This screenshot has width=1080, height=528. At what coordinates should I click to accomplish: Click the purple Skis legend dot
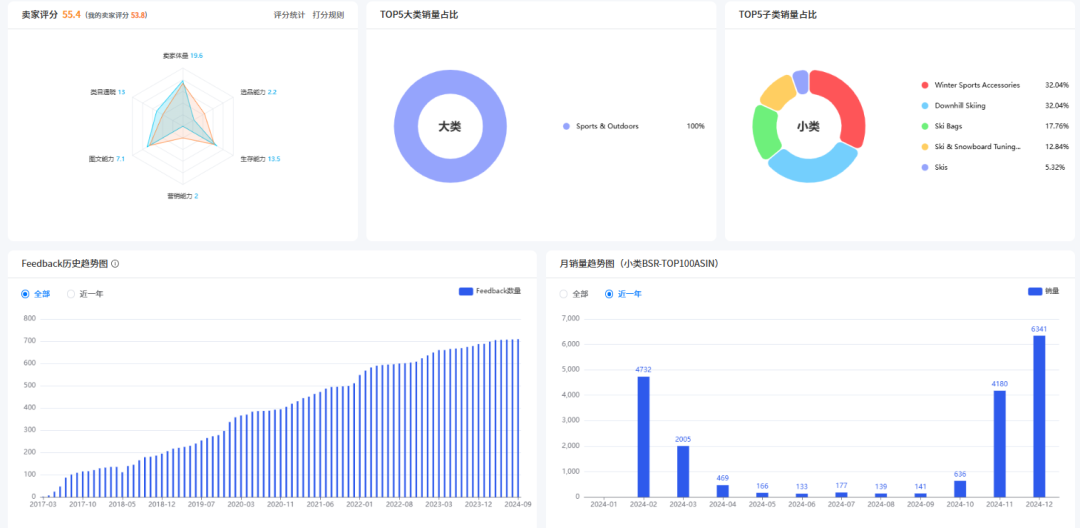pyautogui.click(x=925, y=167)
